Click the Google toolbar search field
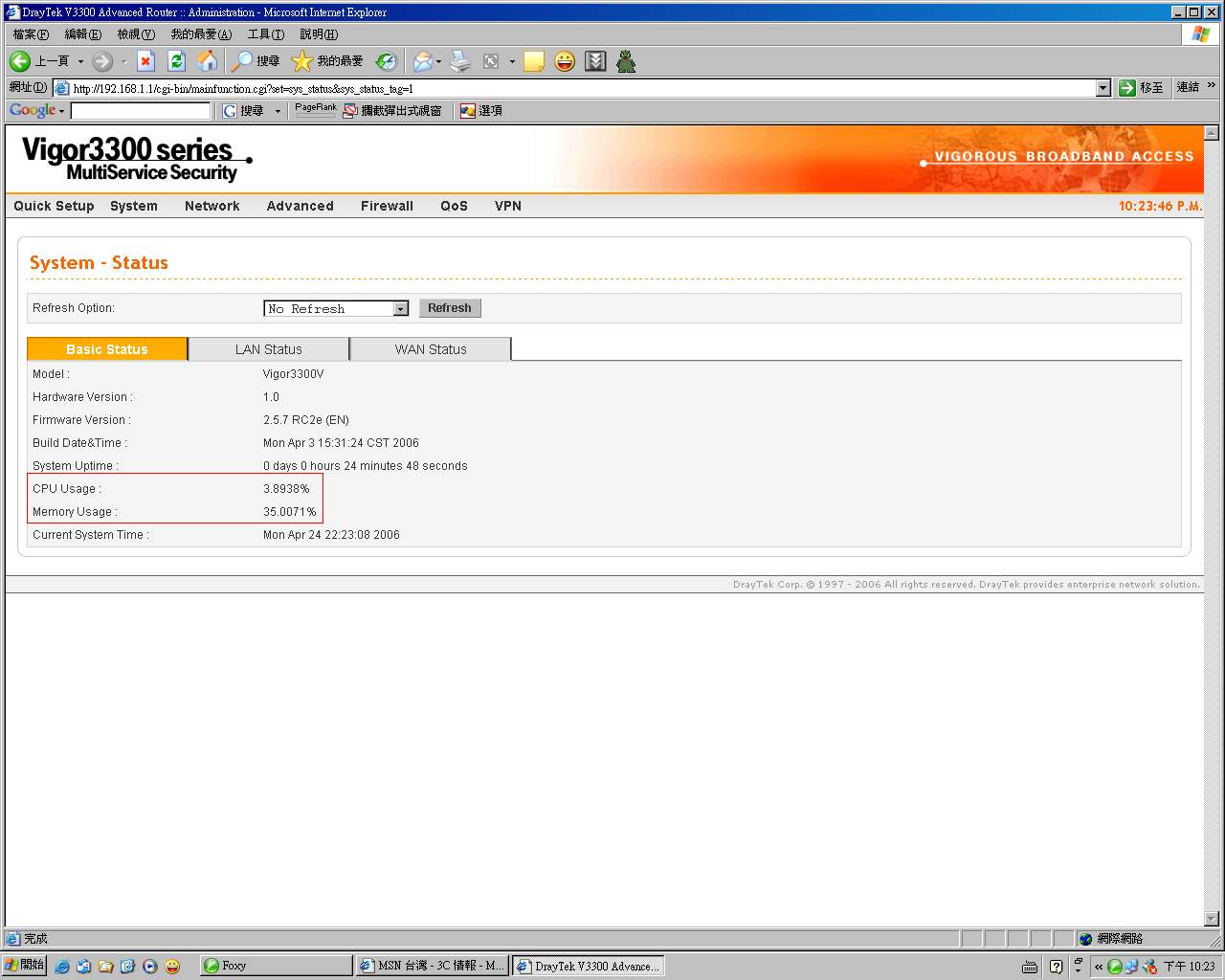This screenshot has height=980, width=1225. click(x=141, y=111)
